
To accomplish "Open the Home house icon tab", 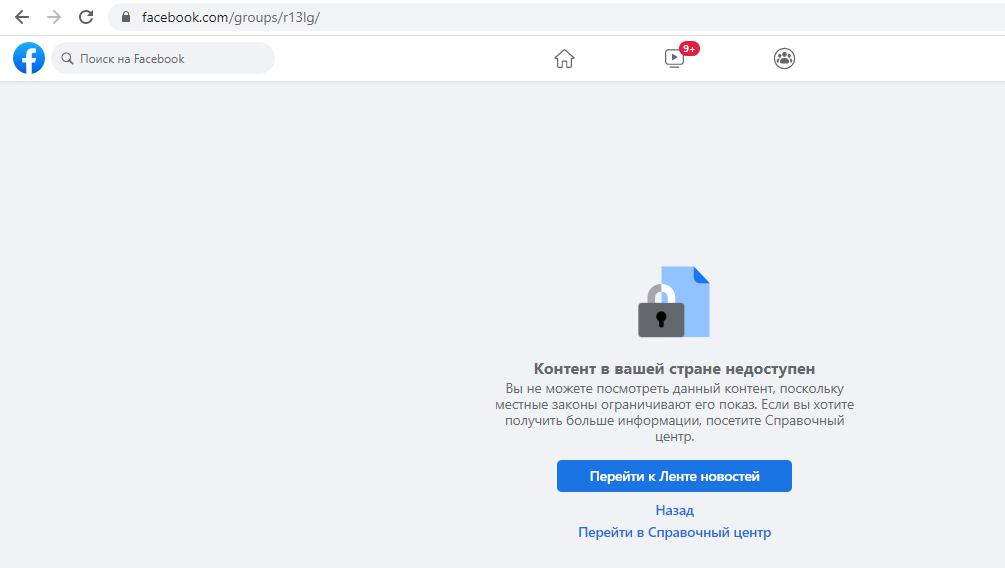I will pyautogui.click(x=564, y=59).
